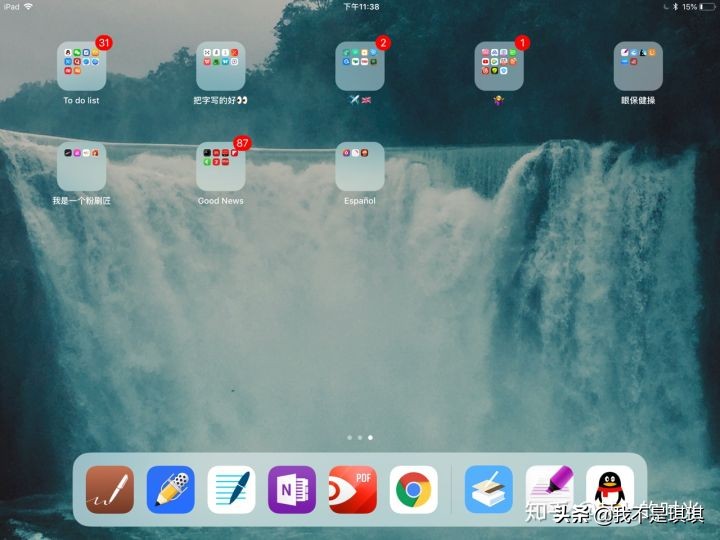Select the third active page dot
Screen dimensions: 720x540
370,438
